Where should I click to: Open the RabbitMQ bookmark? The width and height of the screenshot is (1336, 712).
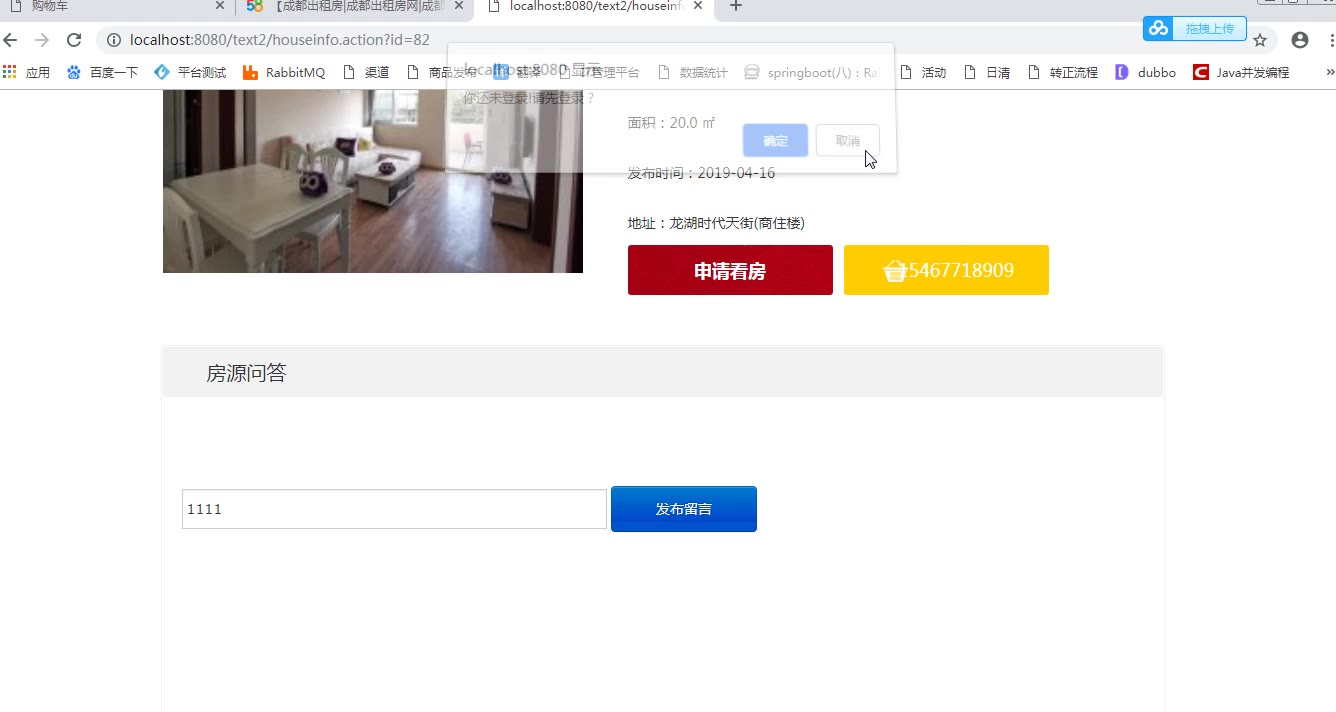[284, 72]
